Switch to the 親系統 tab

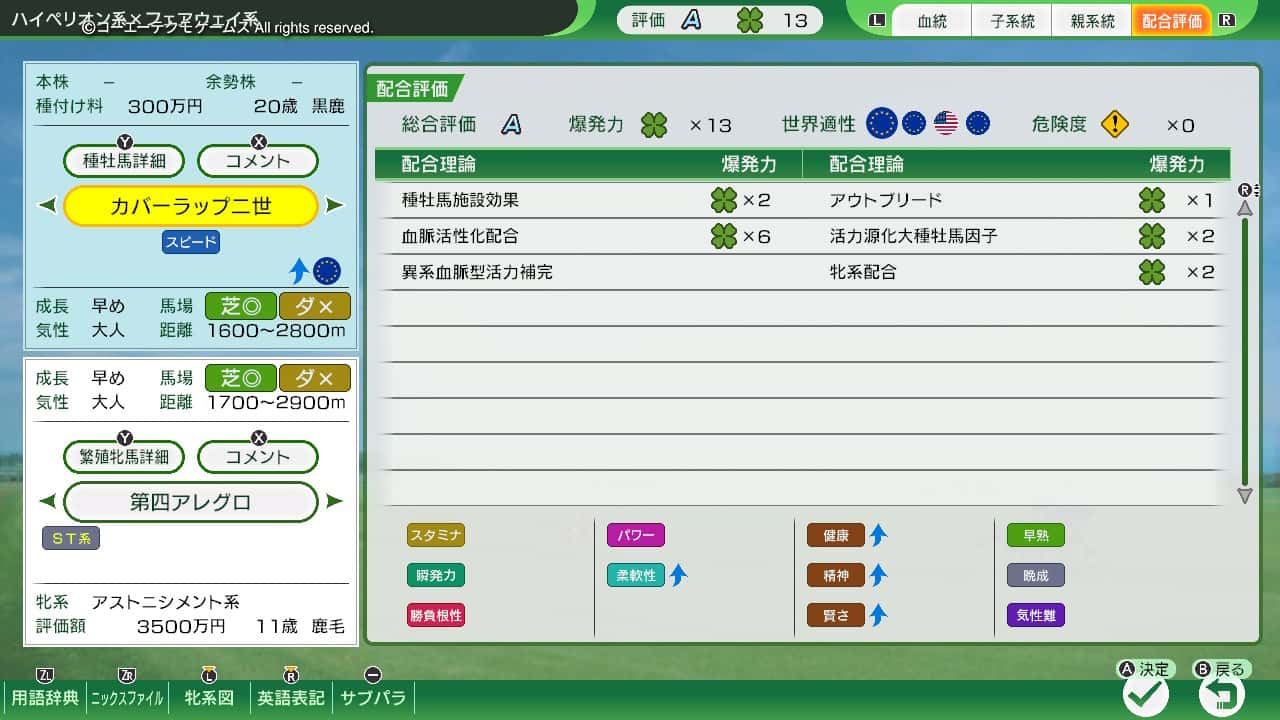tap(1091, 20)
